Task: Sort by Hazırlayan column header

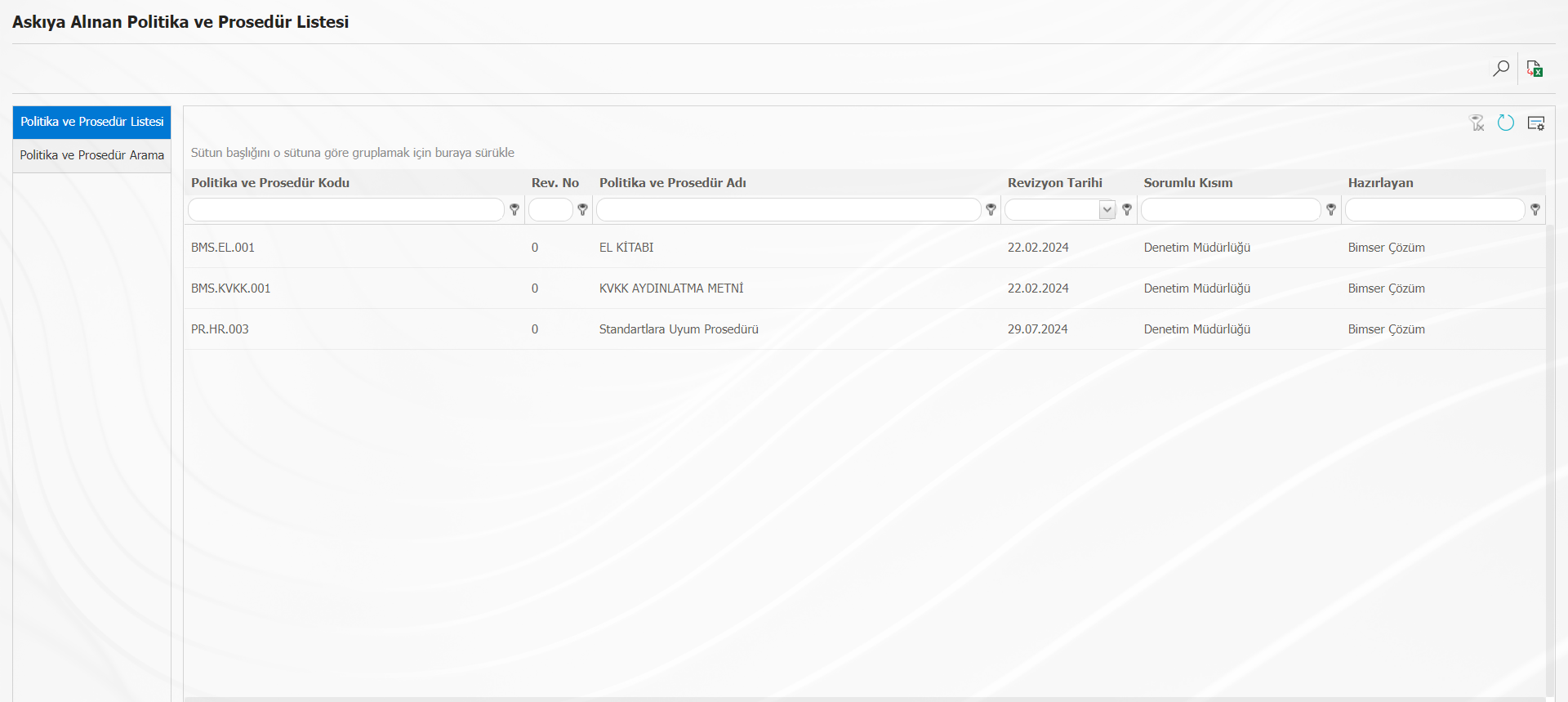Action: point(1381,183)
